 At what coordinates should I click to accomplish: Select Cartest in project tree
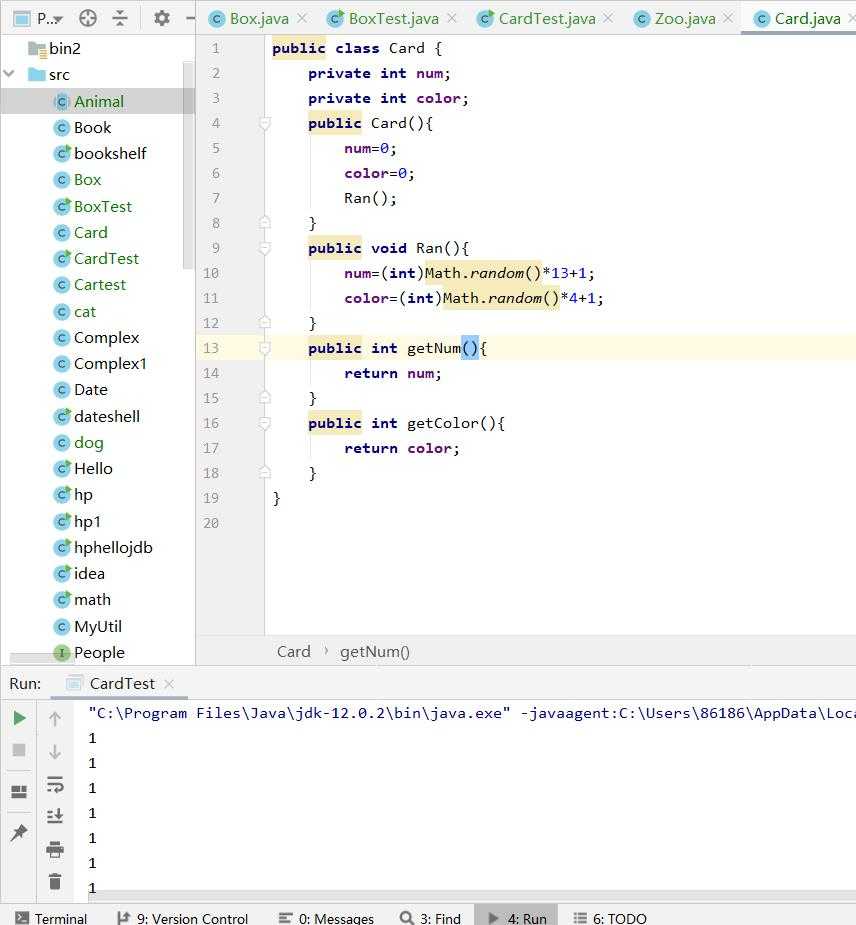click(x=90, y=284)
